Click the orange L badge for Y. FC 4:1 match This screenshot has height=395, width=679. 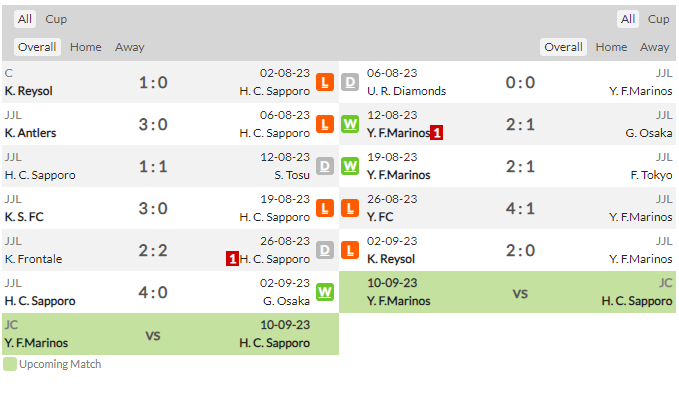click(x=350, y=208)
